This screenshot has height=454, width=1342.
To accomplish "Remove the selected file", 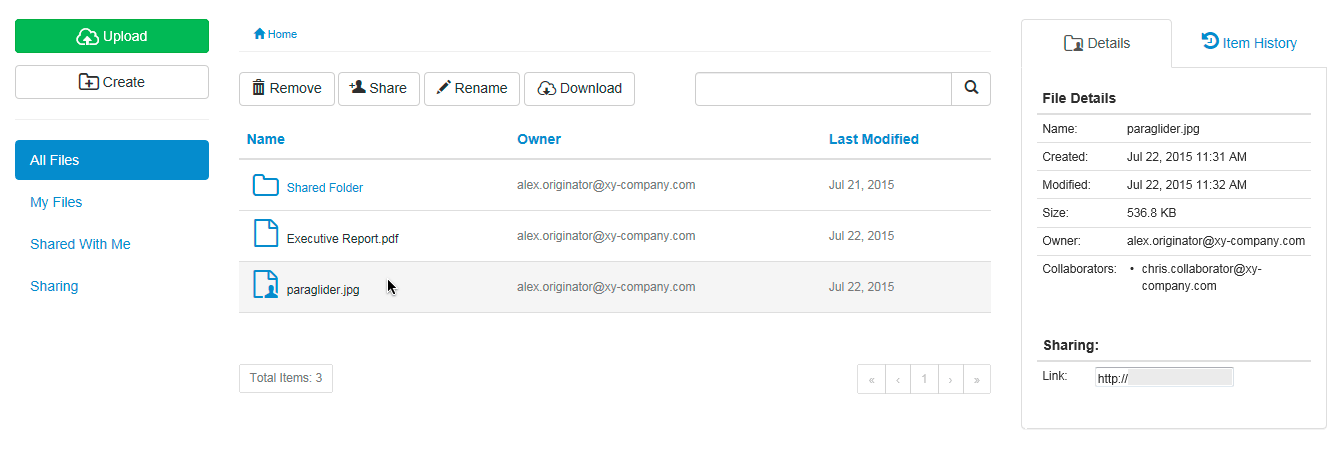I will (x=287, y=88).
